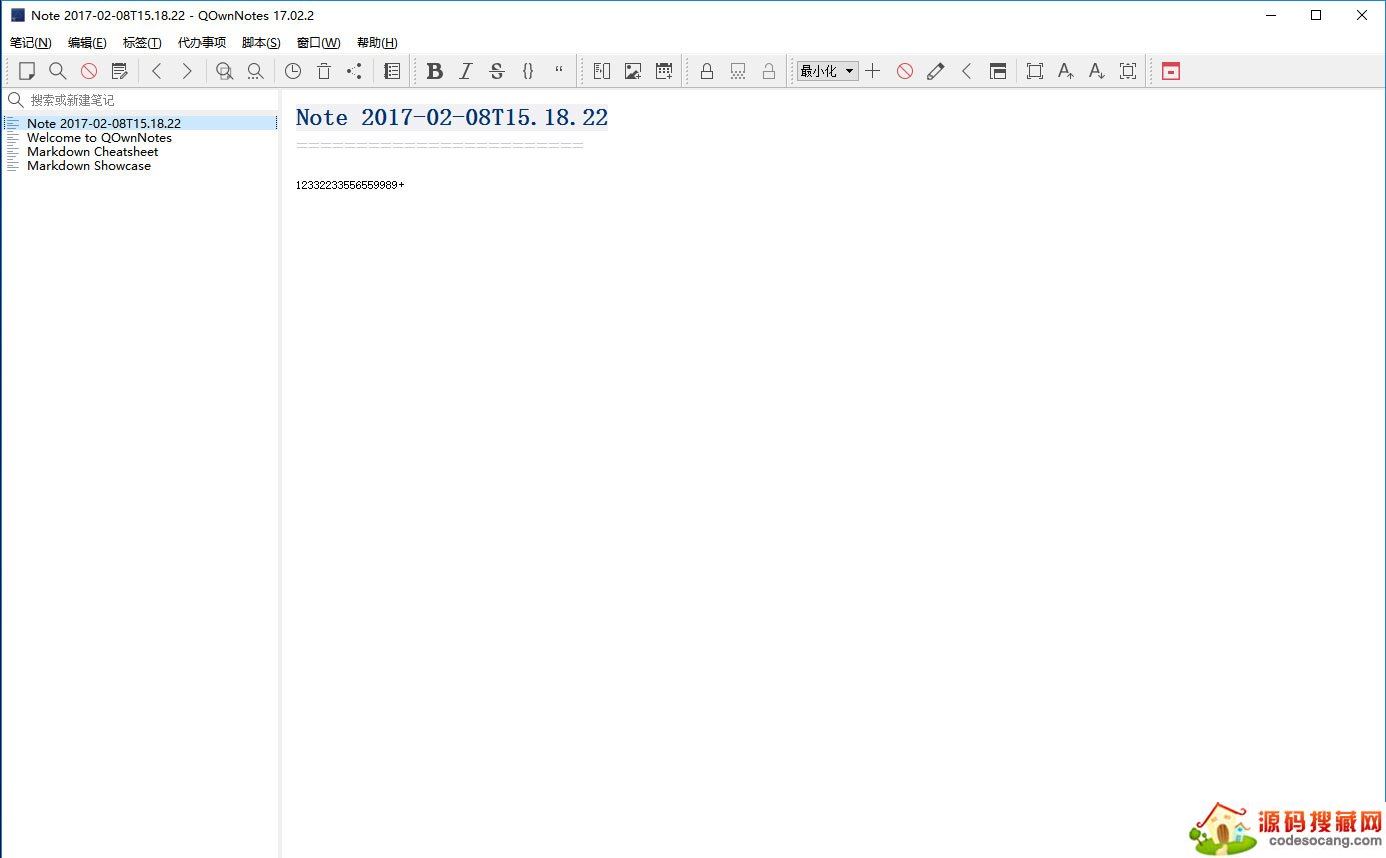The height and width of the screenshot is (858, 1386).
Task: Open the trash bin icon
Action: tap(324, 71)
